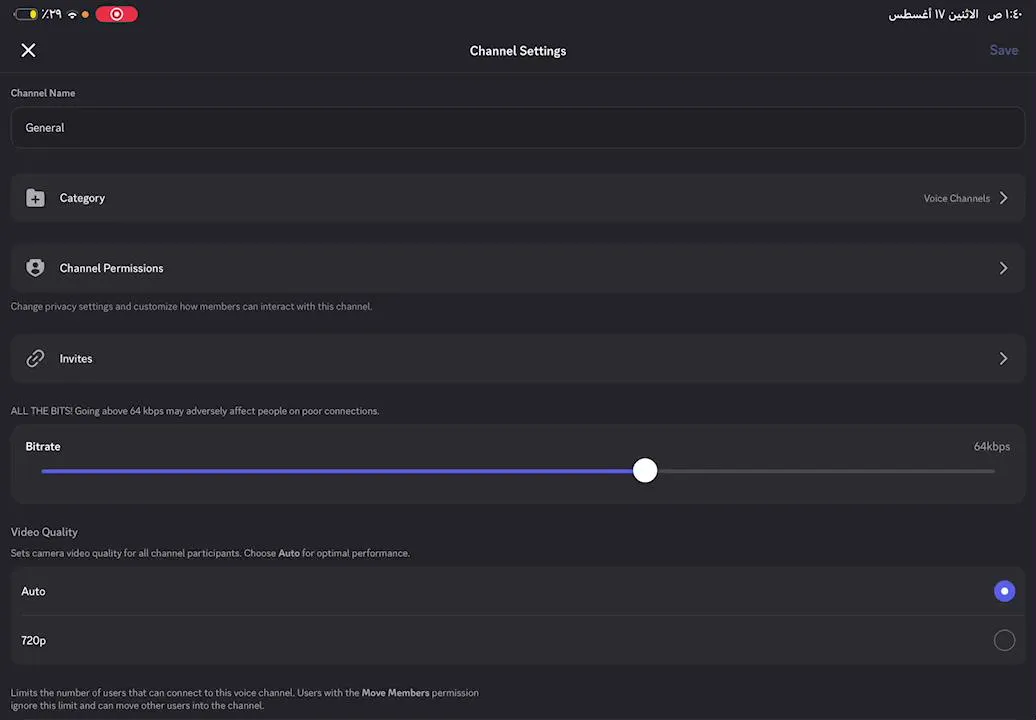
Task: Expand the Channel Permissions chevron
Action: tap(1004, 268)
